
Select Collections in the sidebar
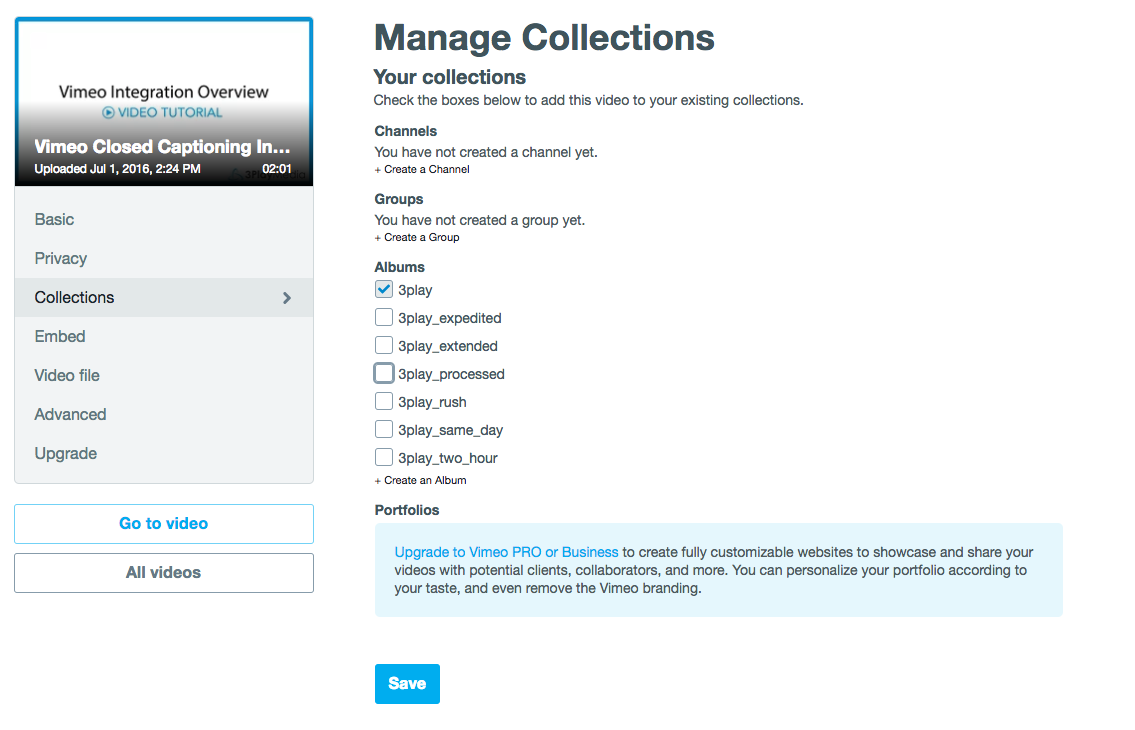(x=164, y=298)
